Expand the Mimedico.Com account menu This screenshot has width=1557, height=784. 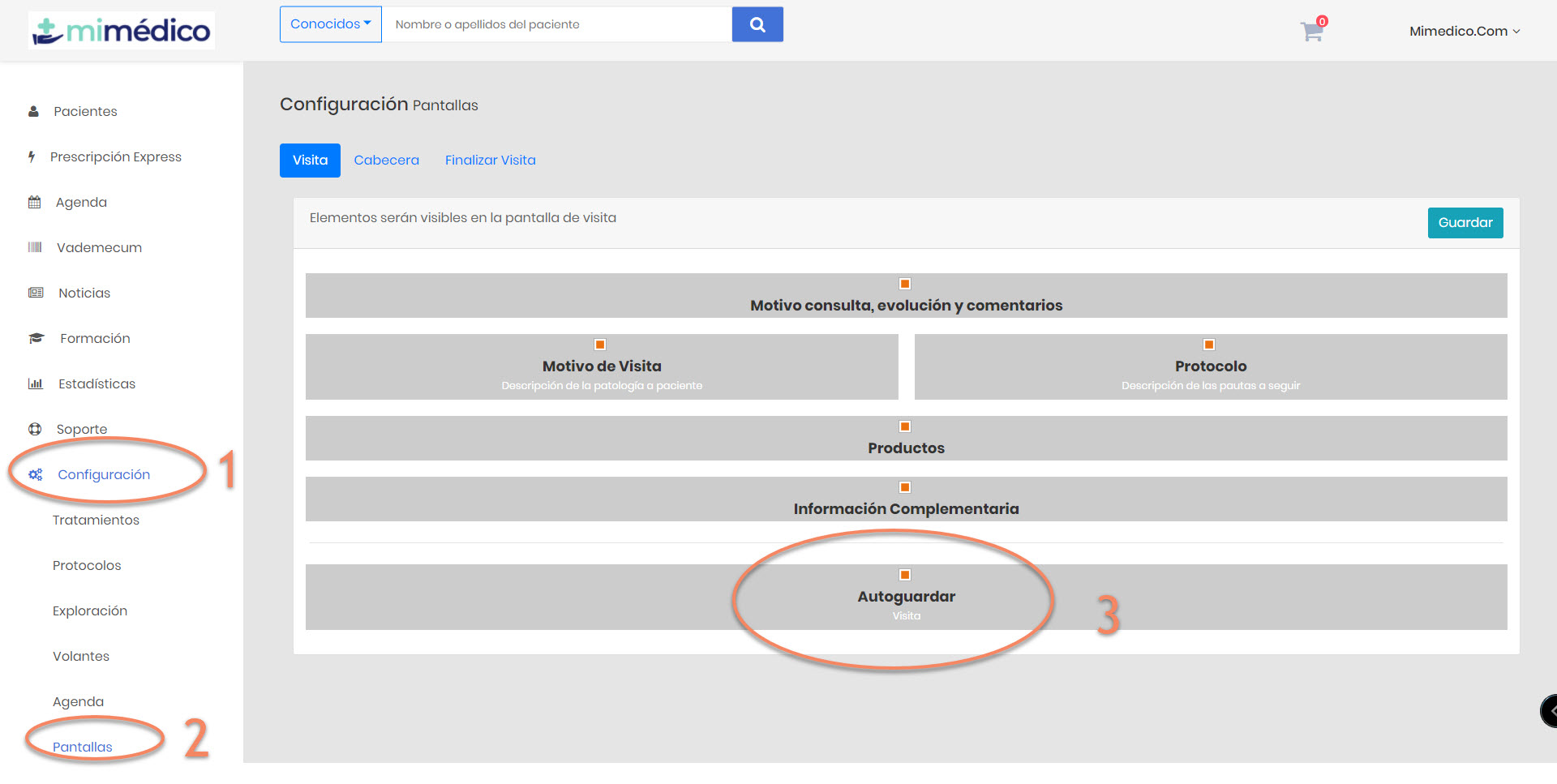(1465, 32)
